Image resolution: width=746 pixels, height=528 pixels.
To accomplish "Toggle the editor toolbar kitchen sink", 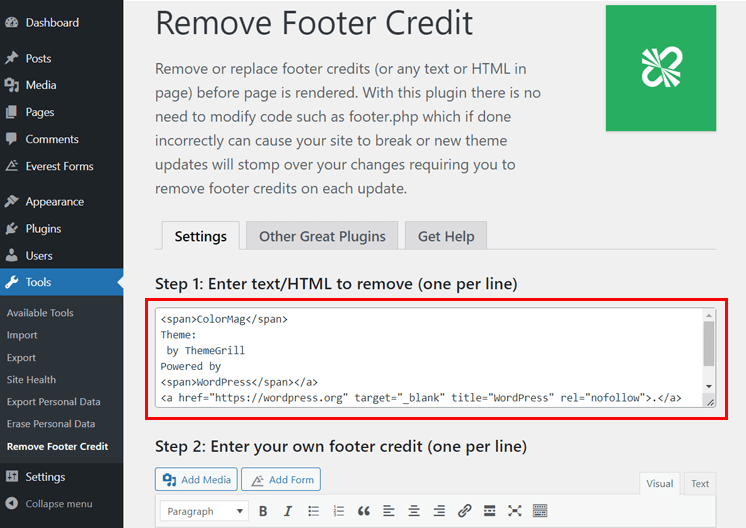I will pyautogui.click(x=540, y=511).
